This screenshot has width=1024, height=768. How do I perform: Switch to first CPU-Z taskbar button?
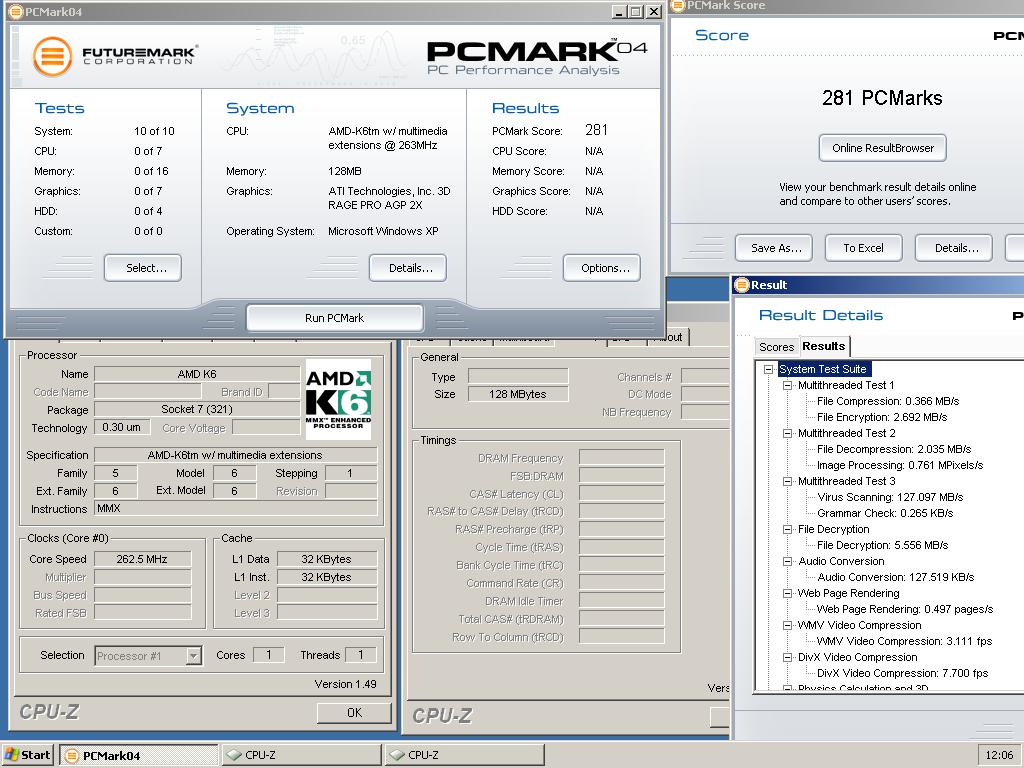click(301, 755)
